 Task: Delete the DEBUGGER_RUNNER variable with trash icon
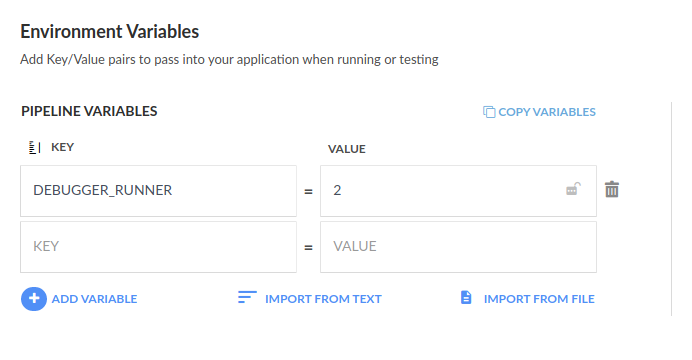(612, 189)
